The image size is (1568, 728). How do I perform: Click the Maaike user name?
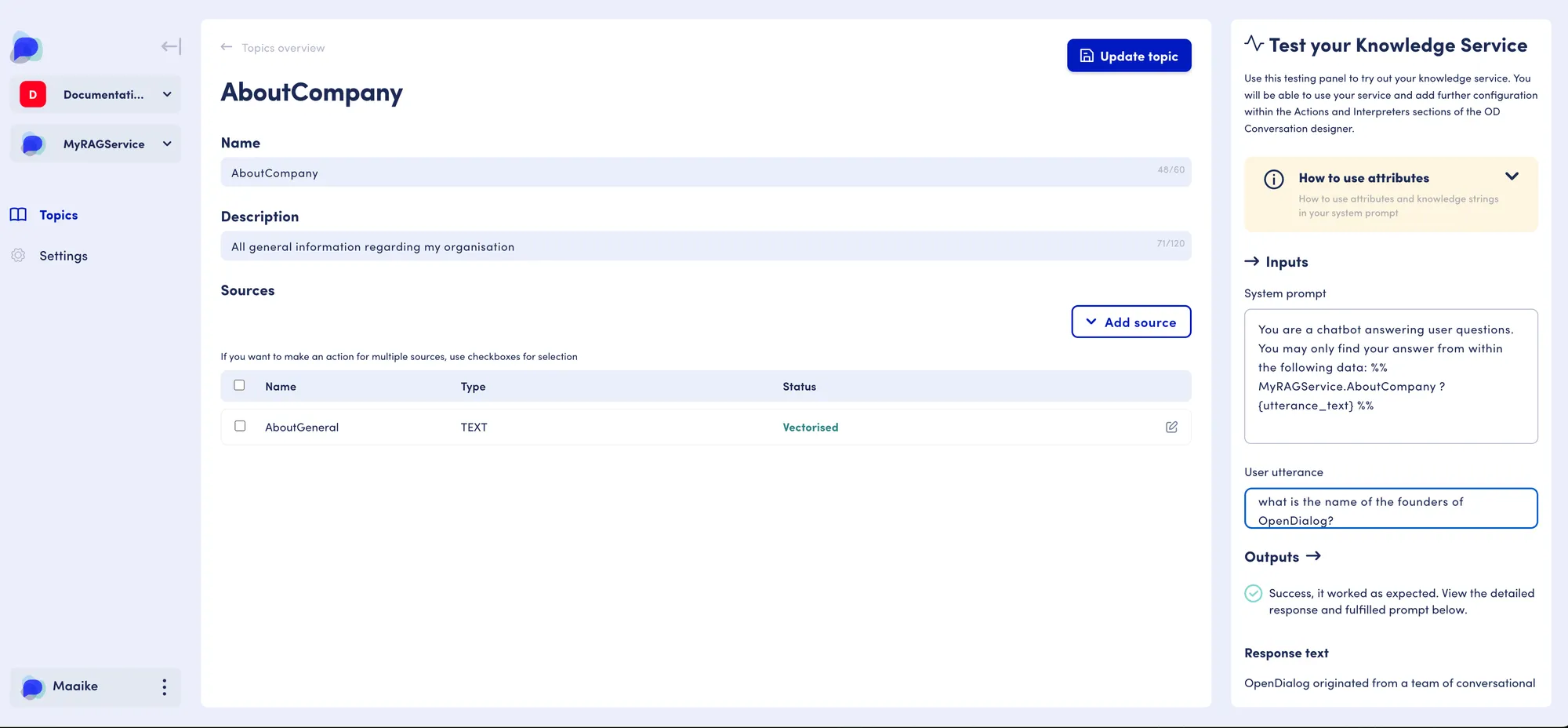75,686
